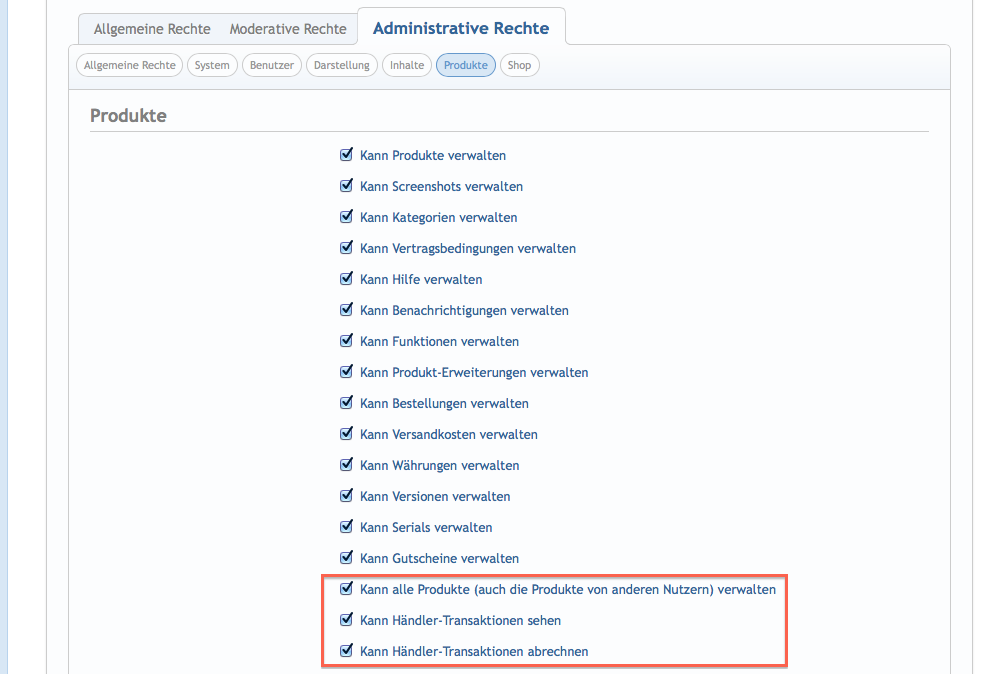
Task: Switch to the Moderative Rechte tab
Action: point(288,29)
